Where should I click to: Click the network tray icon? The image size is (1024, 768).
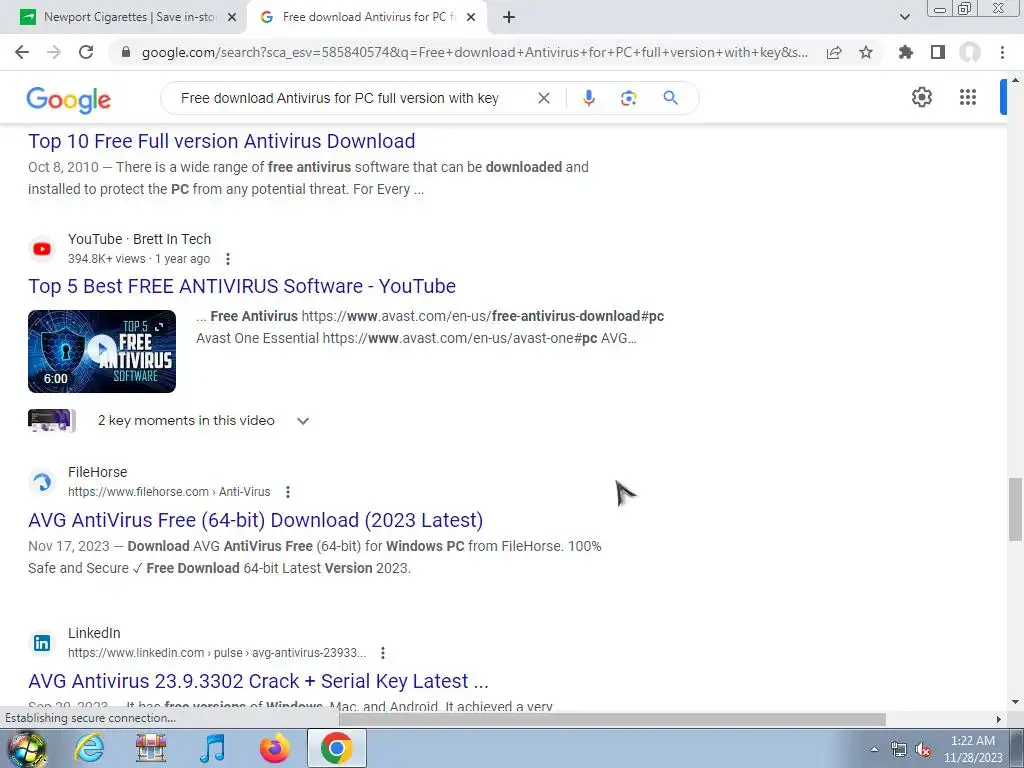(x=899, y=749)
